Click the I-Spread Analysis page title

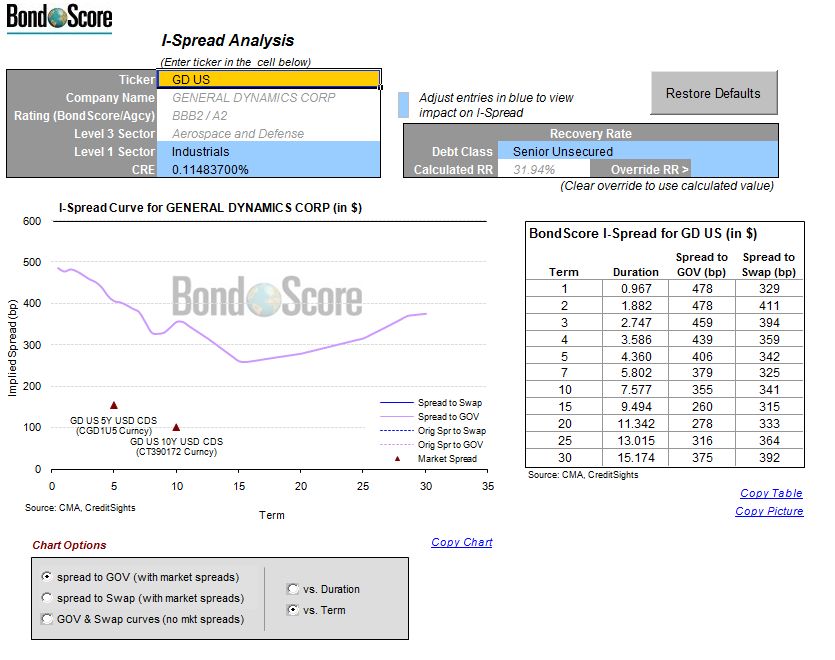(x=227, y=40)
